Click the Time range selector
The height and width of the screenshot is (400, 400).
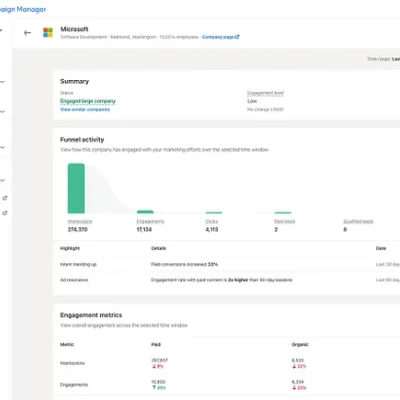pos(384,59)
